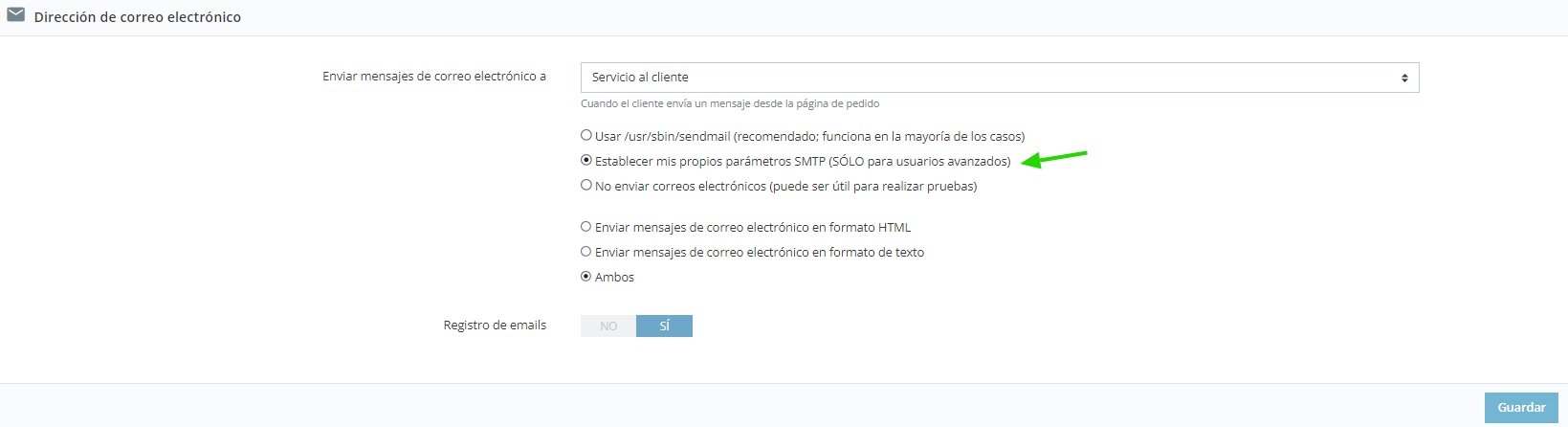The image size is (1568, 427).
Task: Open the Servicio al cliente dropdown
Action: 1000,78
